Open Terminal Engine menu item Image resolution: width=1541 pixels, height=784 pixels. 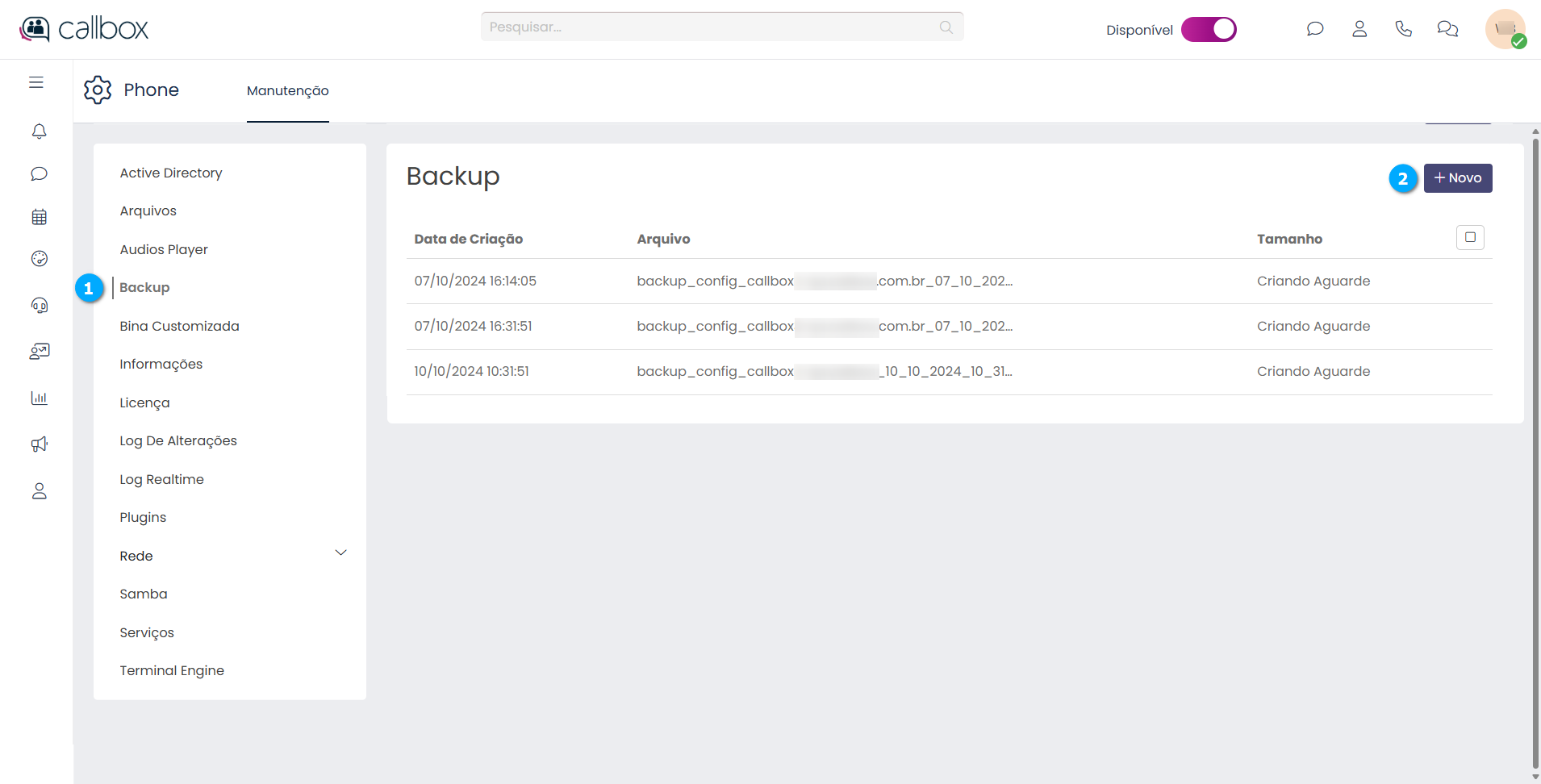[x=172, y=670]
